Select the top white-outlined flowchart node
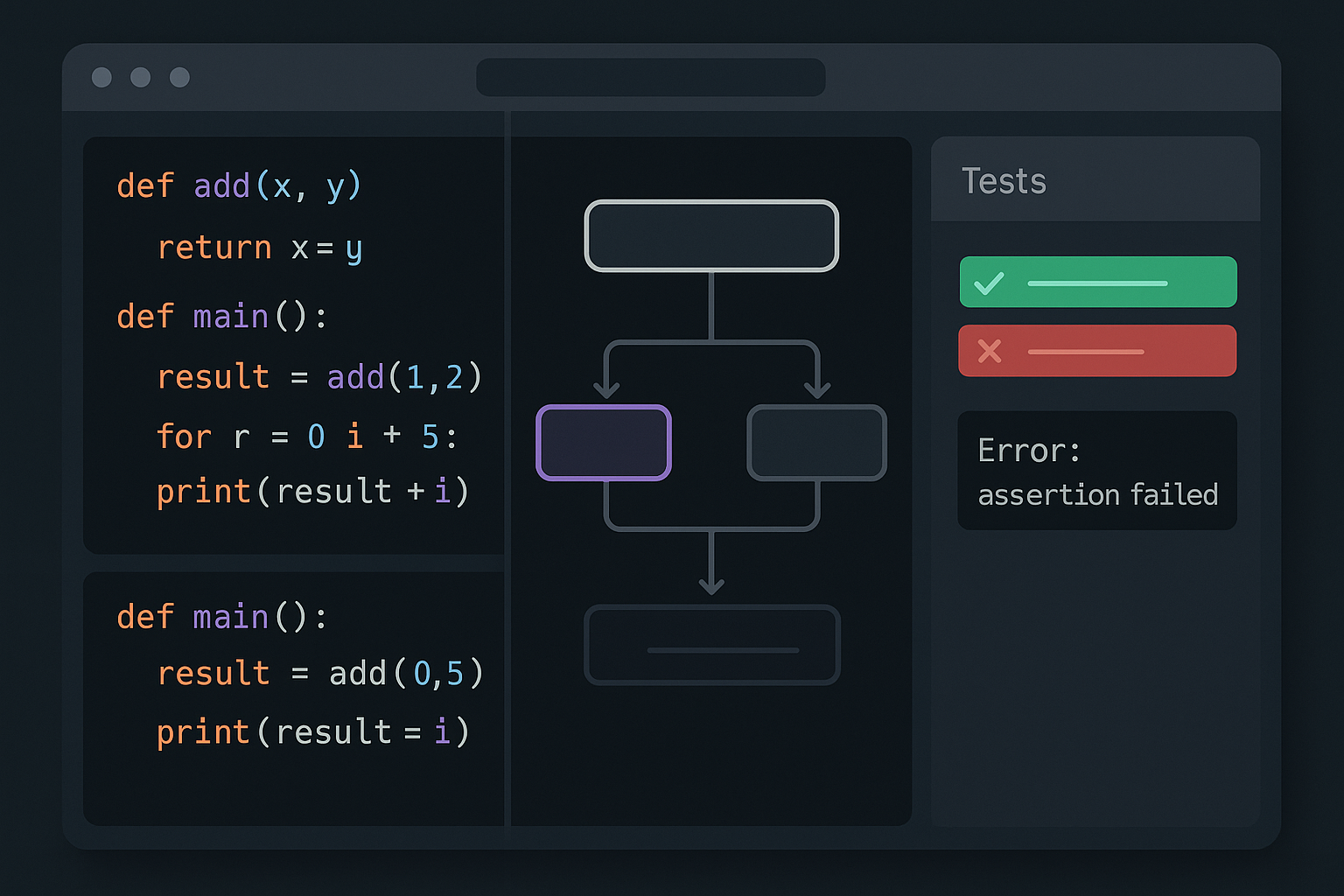Image resolution: width=1344 pixels, height=896 pixels. [x=711, y=235]
